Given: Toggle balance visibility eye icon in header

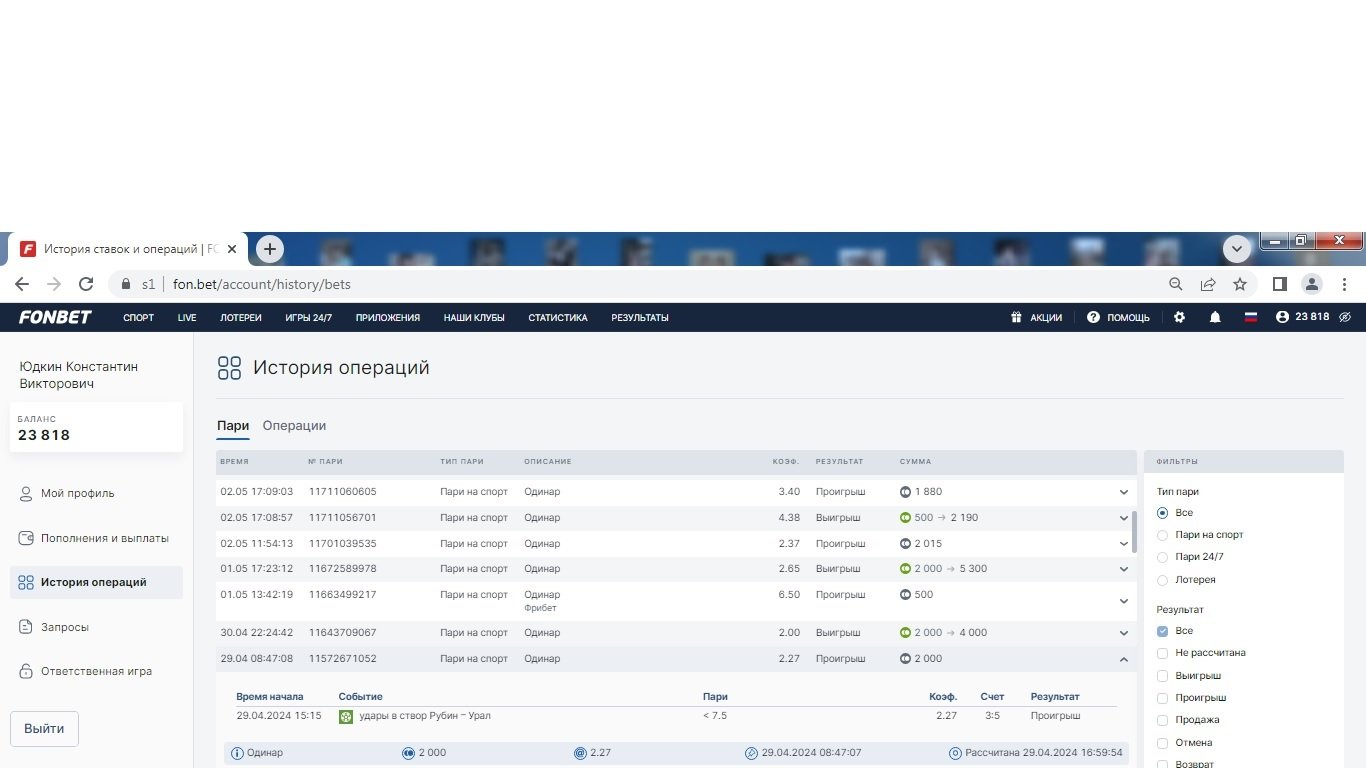Looking at the screenshot, I should coord(1345,317).
